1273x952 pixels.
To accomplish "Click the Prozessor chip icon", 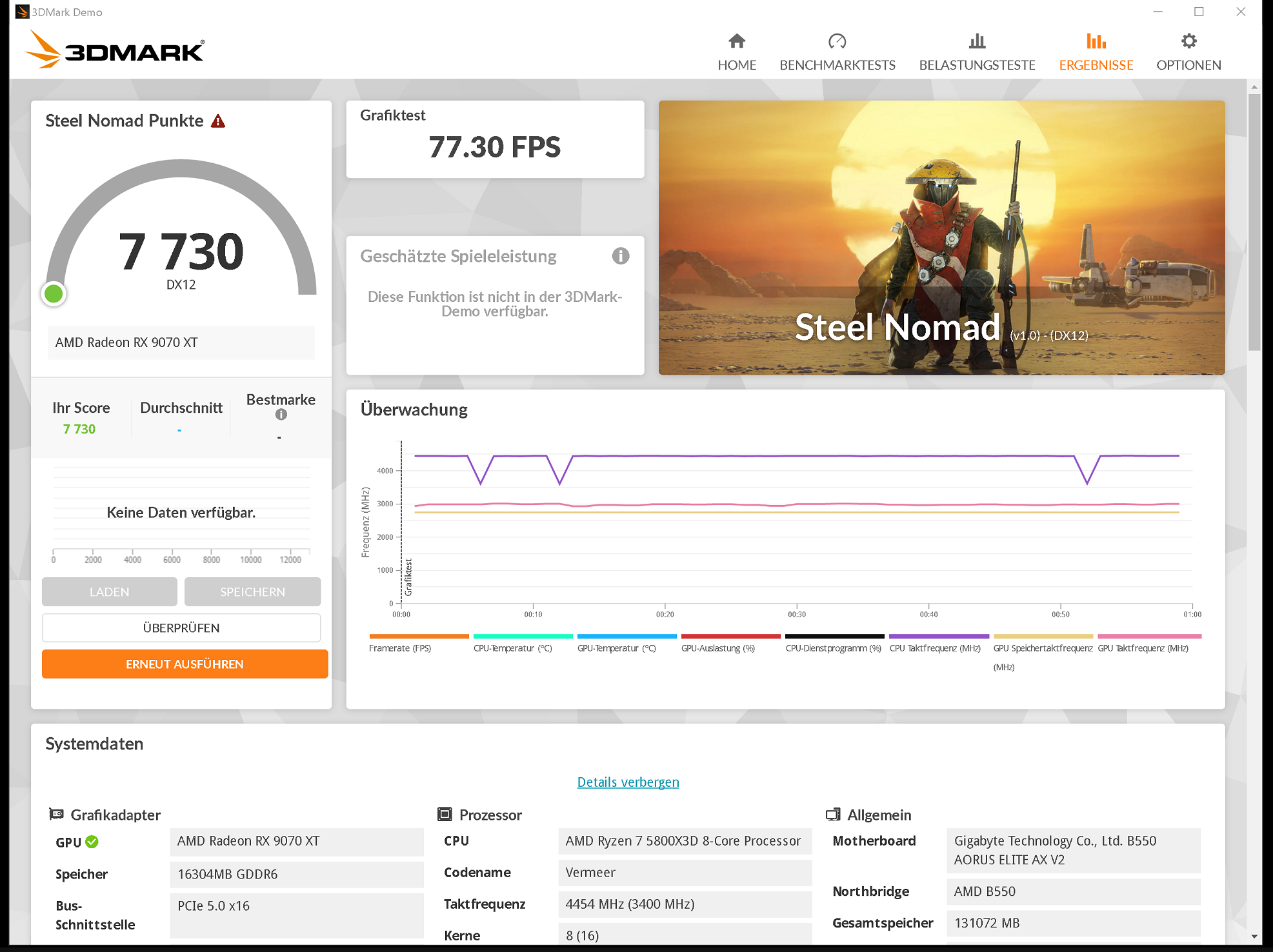I will tap(445, 814).
